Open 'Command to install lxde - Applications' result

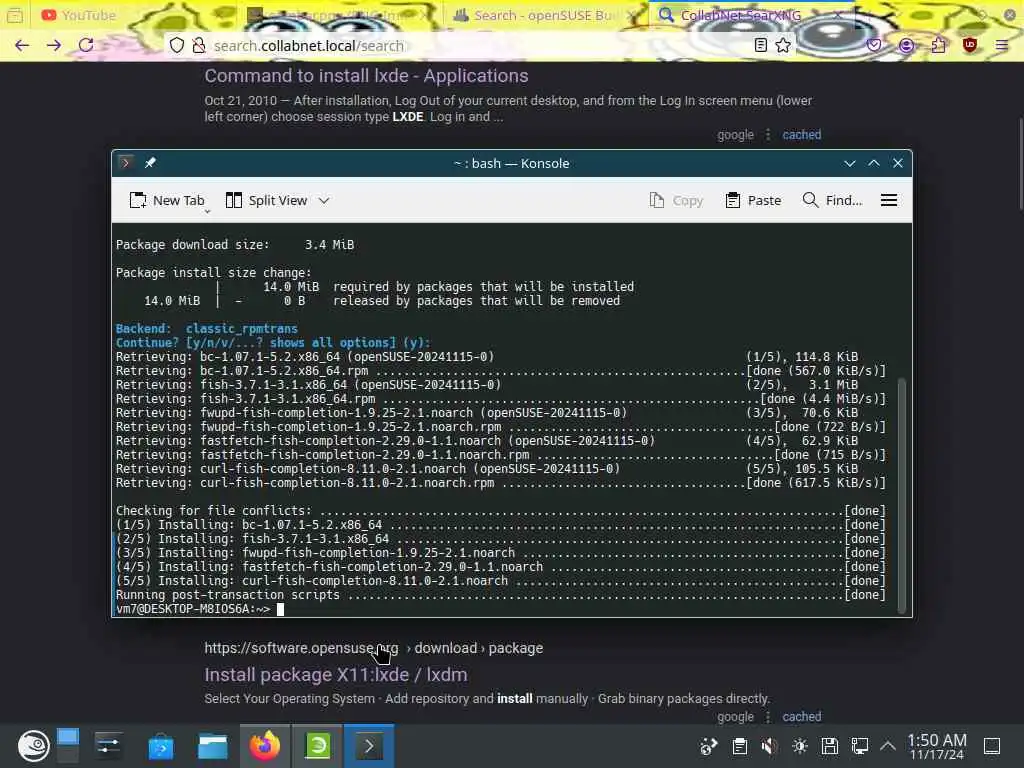coord(366,76)
